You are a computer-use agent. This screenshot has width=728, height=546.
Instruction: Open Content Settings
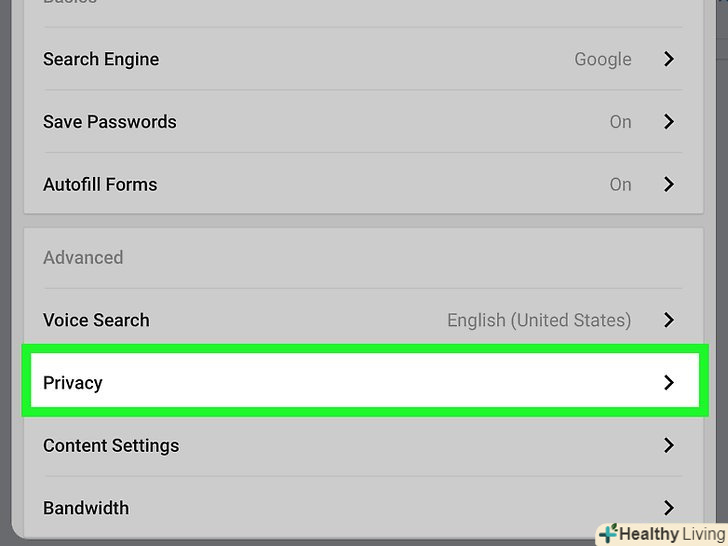[x=111, y=446]
